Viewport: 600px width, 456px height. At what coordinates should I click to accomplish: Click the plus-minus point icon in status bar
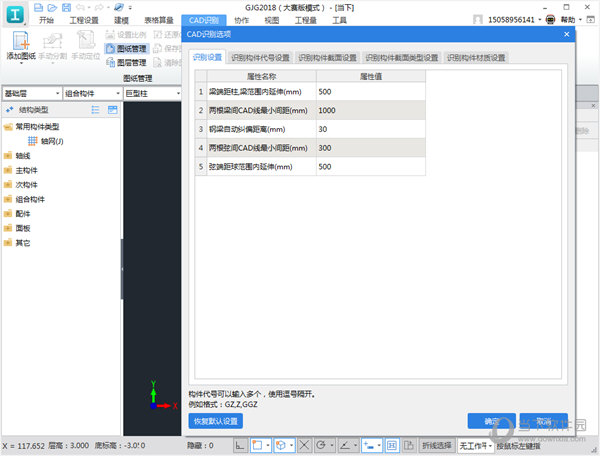point(369,445)
